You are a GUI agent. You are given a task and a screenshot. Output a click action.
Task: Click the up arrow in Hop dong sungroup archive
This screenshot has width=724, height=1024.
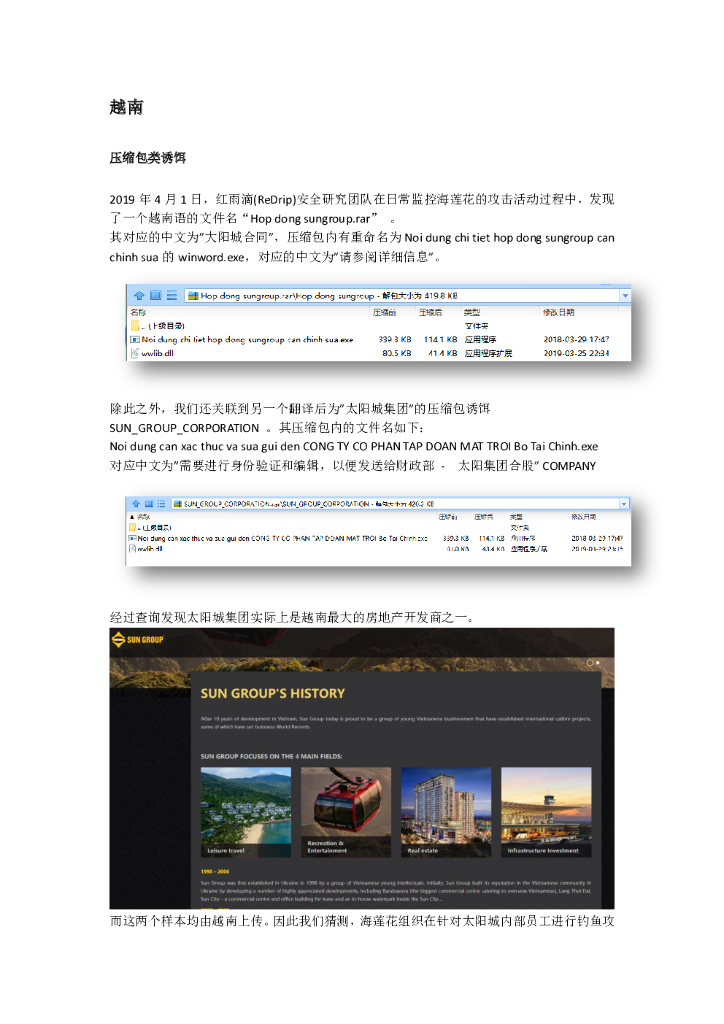click(138, 295)
